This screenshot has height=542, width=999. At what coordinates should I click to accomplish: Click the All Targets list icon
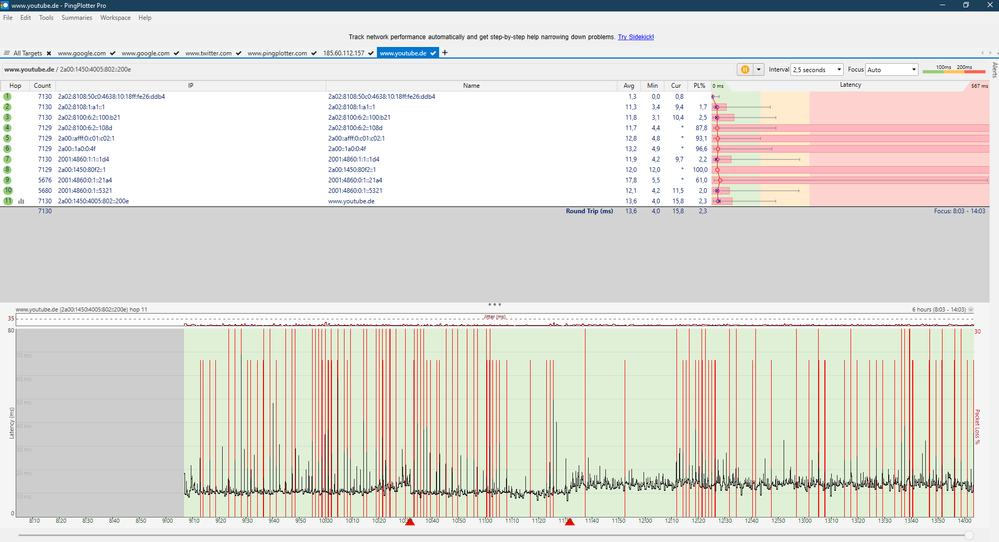tap(7, 53)
